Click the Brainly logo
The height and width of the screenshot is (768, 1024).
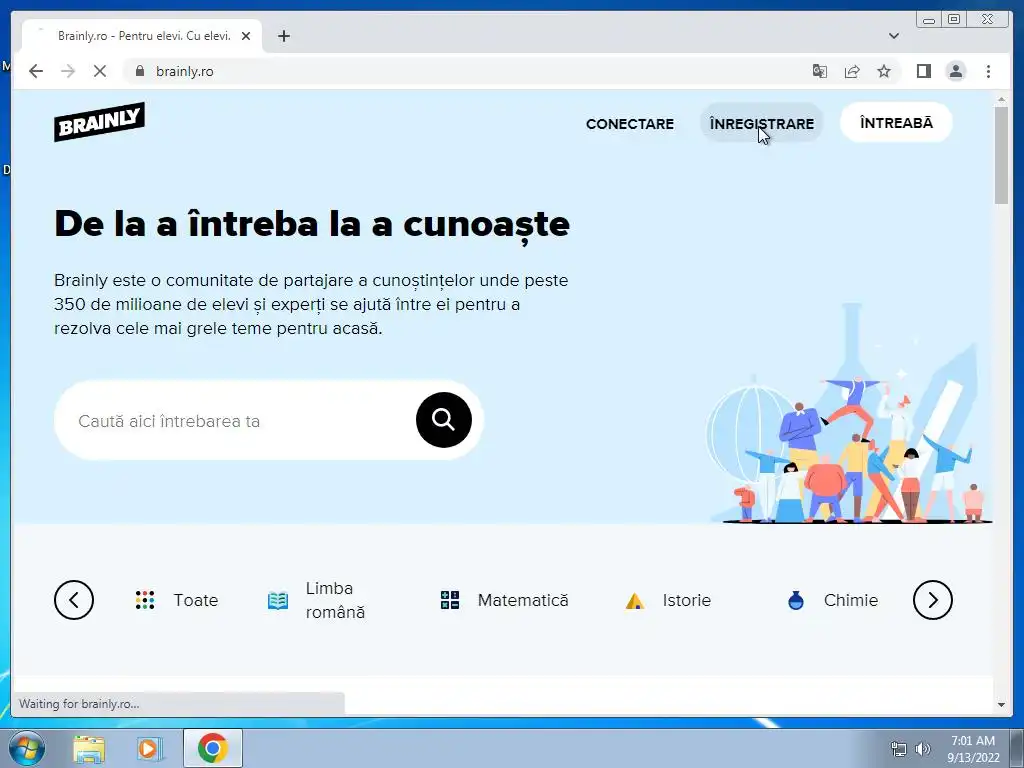[99, 121]
